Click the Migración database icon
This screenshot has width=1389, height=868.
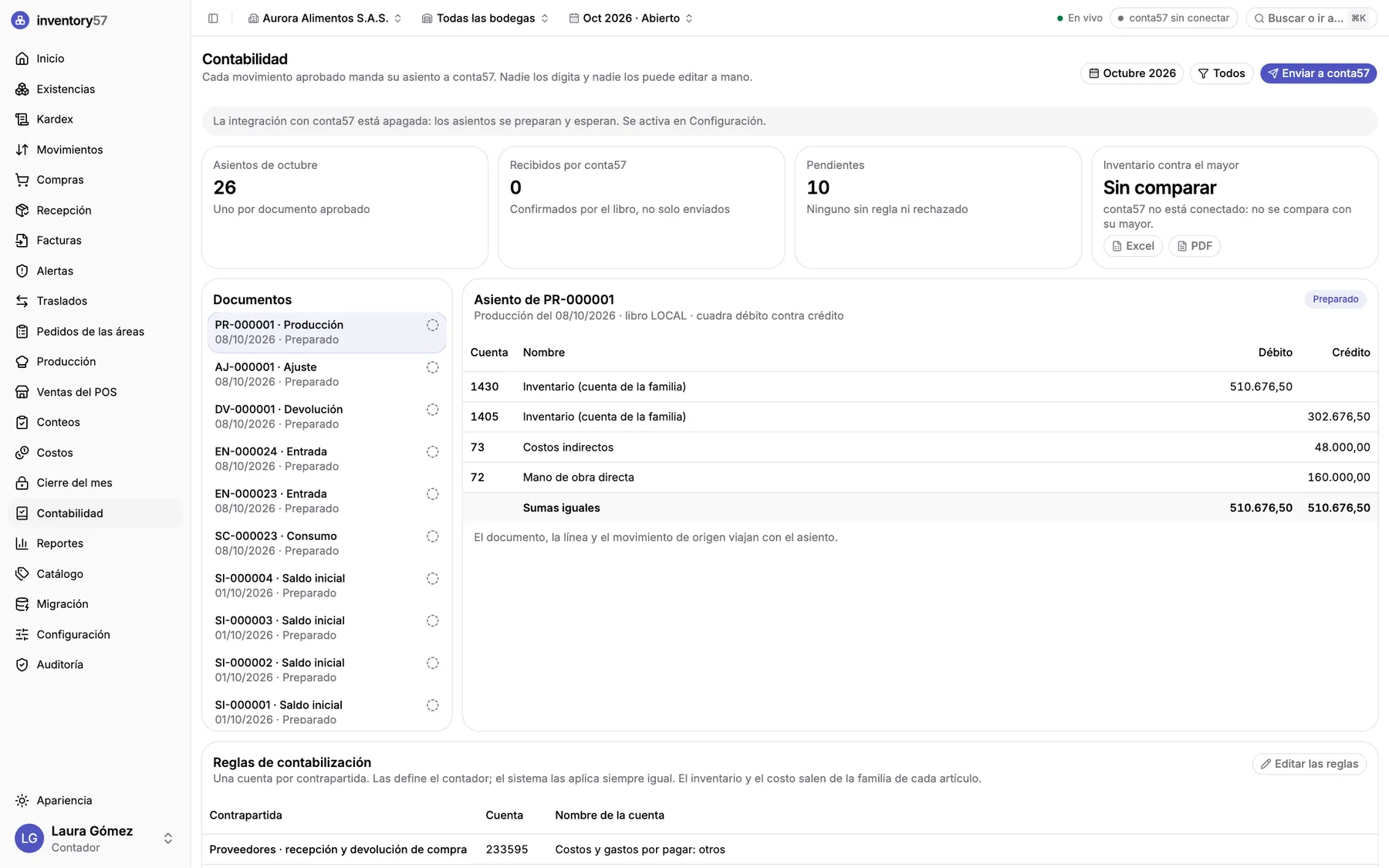point(22,604)
